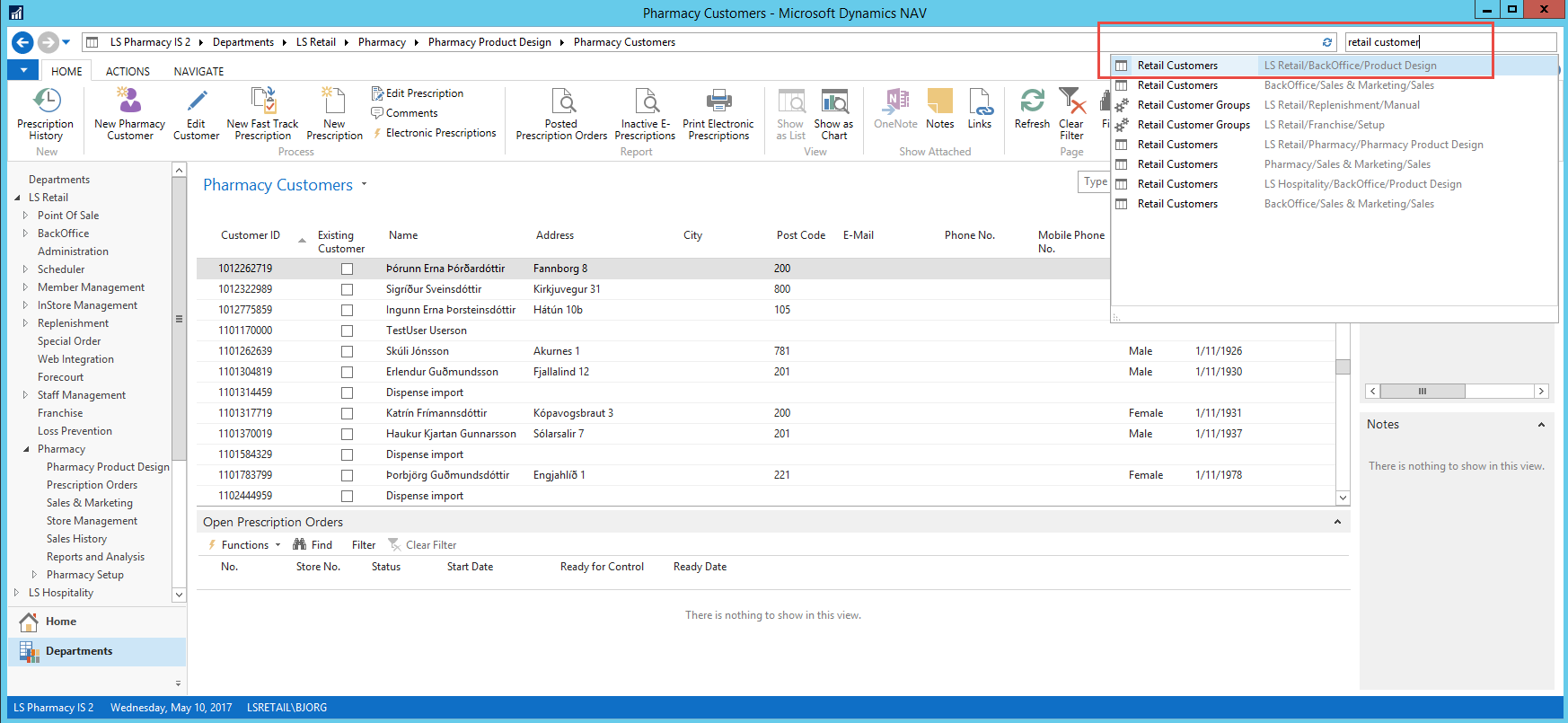
Task: Open the NAVIGATE ribbon tab
Action: coord(198,72)
